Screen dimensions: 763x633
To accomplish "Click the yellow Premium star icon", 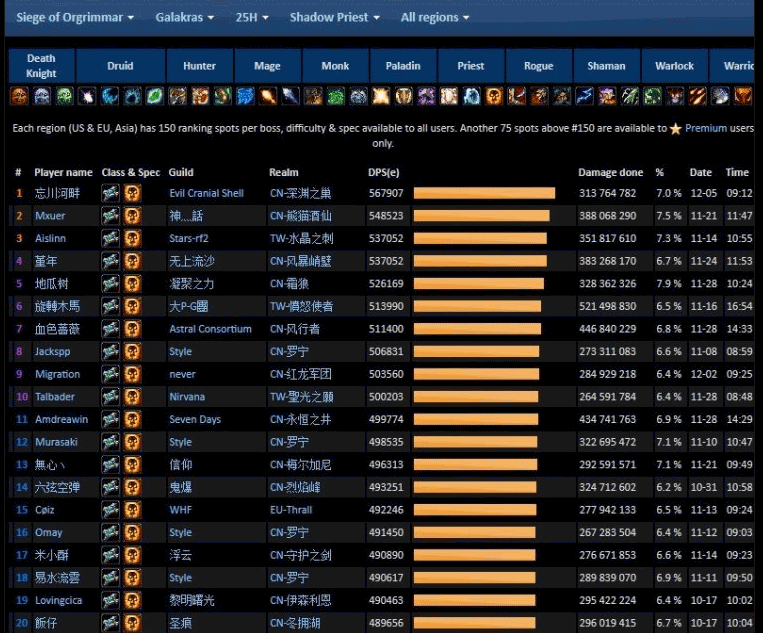I will click(x=676, y=129).
